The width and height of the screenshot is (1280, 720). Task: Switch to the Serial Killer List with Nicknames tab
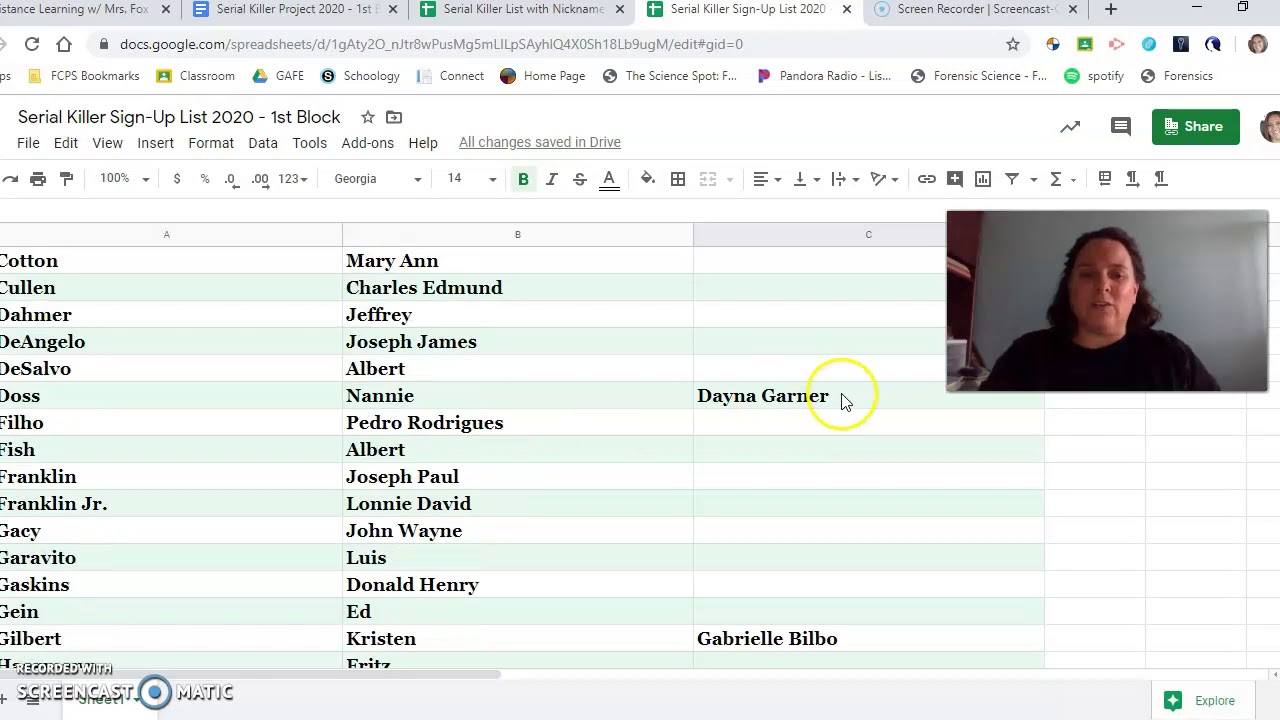(523, 9)
